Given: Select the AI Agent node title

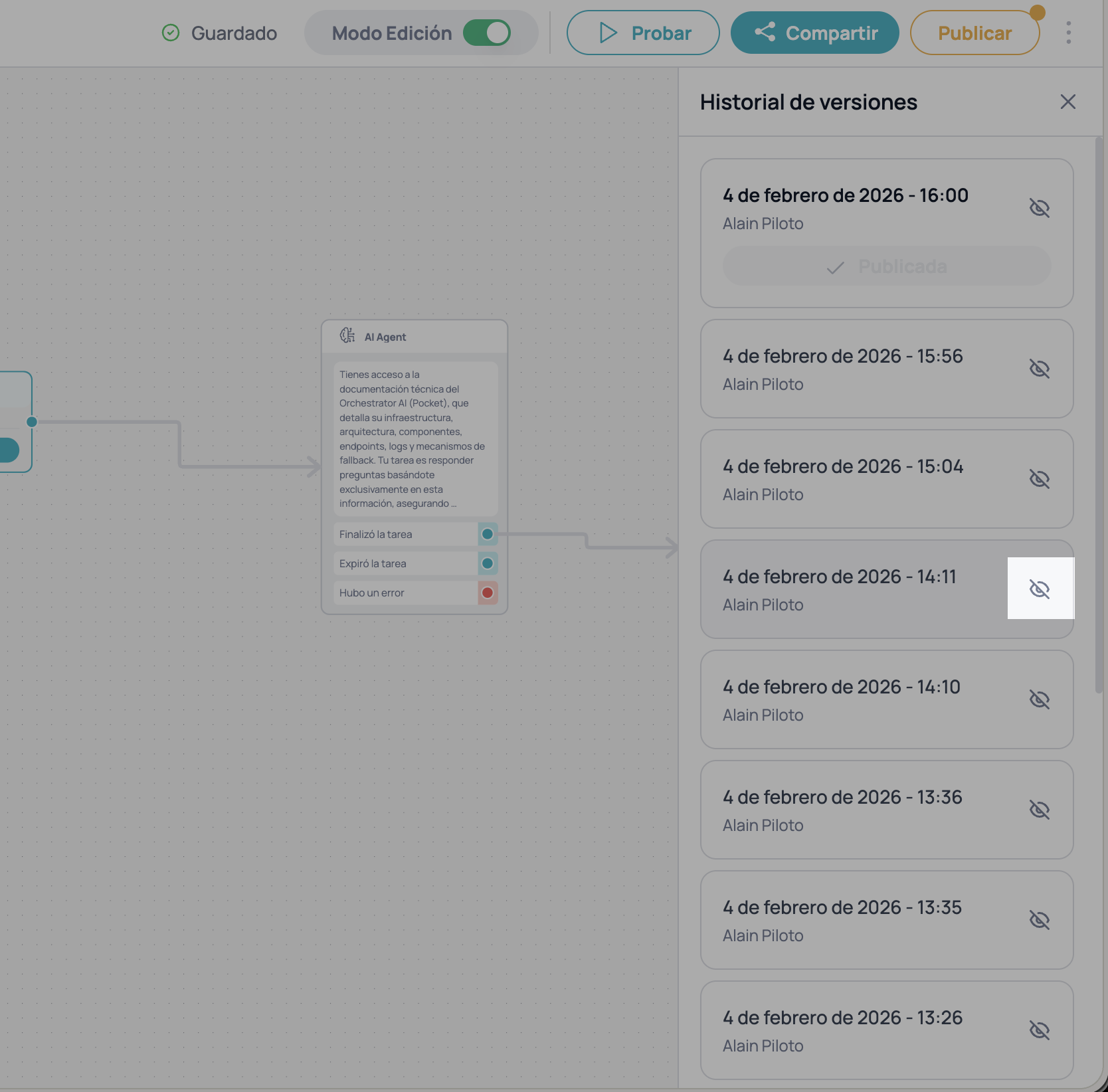Looking at the screenshot, I should click(385, 337).
